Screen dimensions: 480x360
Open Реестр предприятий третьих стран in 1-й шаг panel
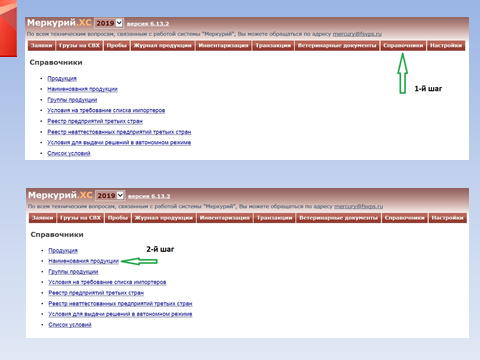click(x=95, y=121)
